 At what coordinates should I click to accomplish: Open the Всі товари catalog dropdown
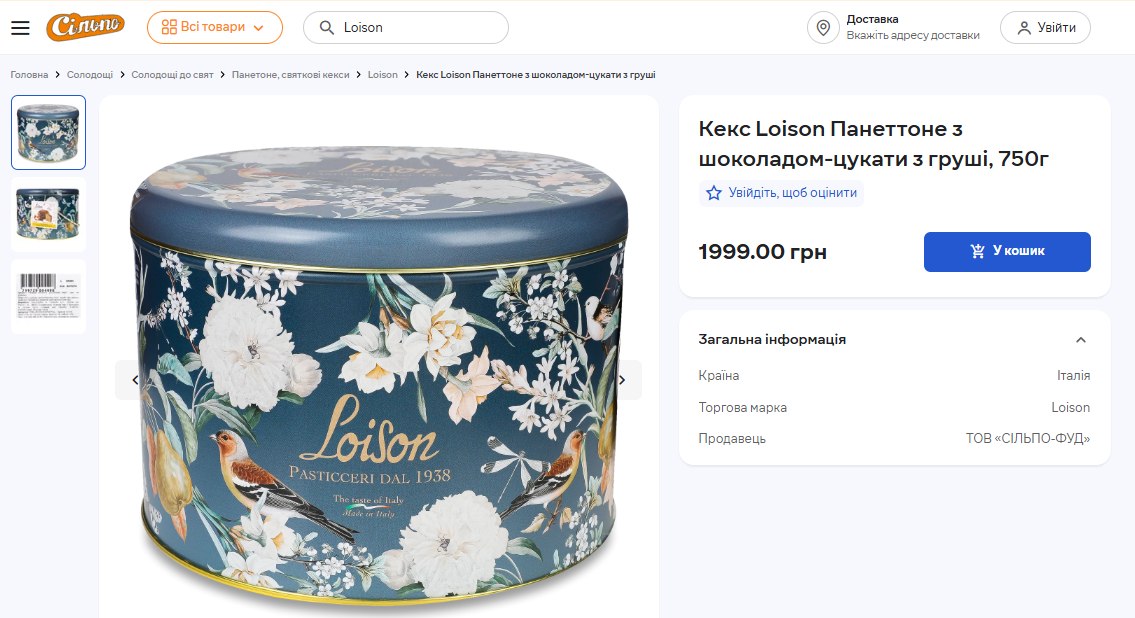click(x=214, y=27)
